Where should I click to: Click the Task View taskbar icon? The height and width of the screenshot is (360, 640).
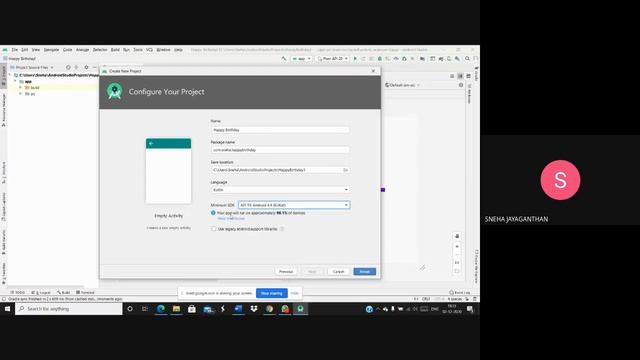pos(144,309)
